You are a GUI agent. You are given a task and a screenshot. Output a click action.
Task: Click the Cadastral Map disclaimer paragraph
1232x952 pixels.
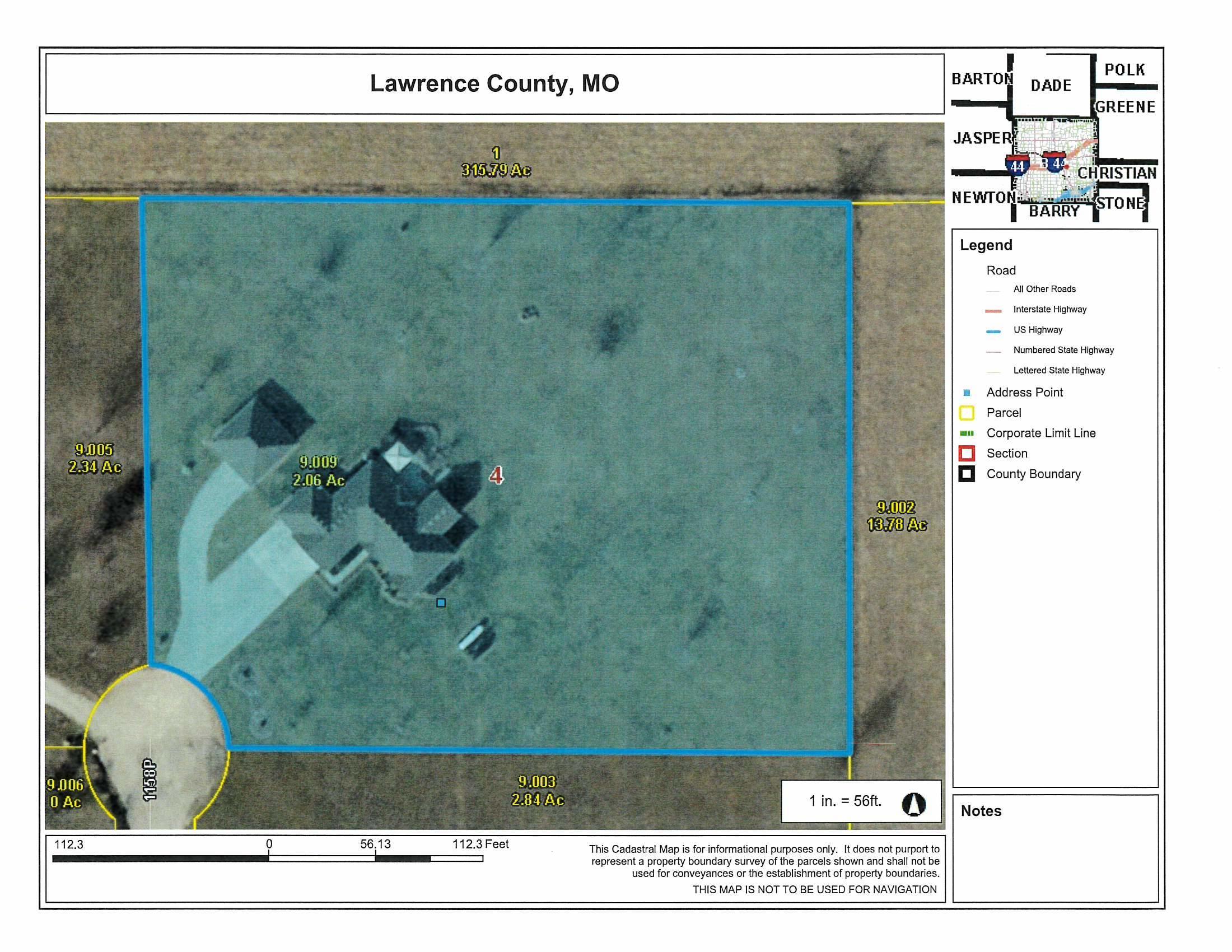click(x=765, y=861)
